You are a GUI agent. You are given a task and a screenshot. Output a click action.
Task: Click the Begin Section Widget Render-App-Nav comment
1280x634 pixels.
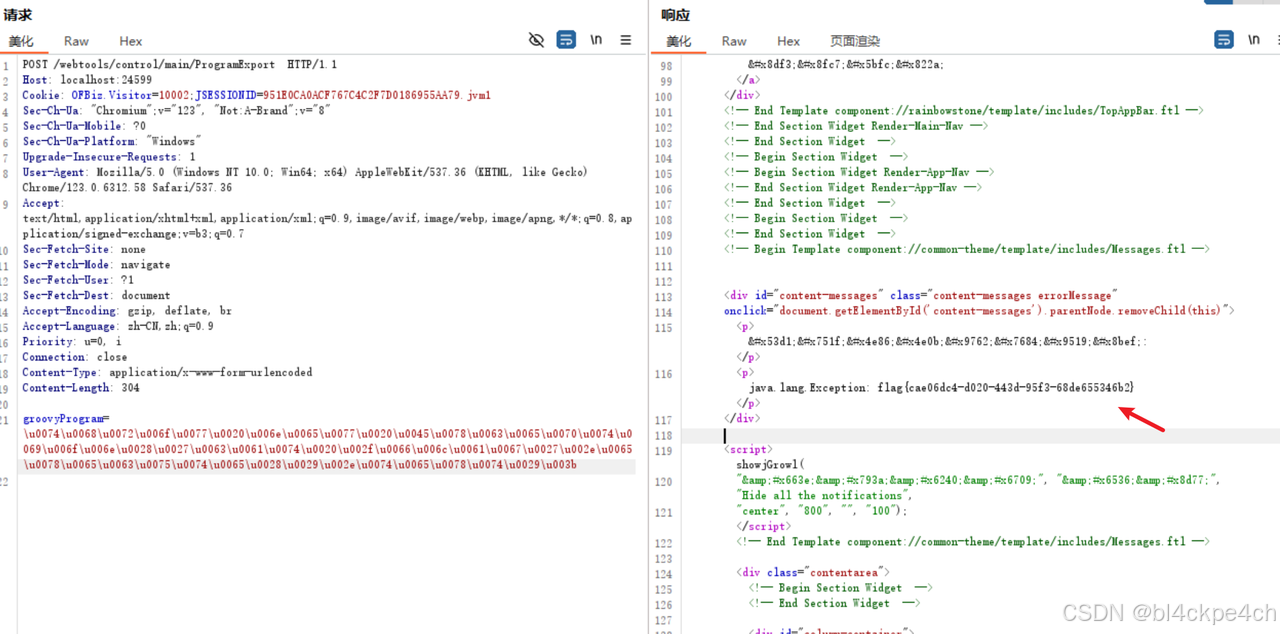click(859, 172)
